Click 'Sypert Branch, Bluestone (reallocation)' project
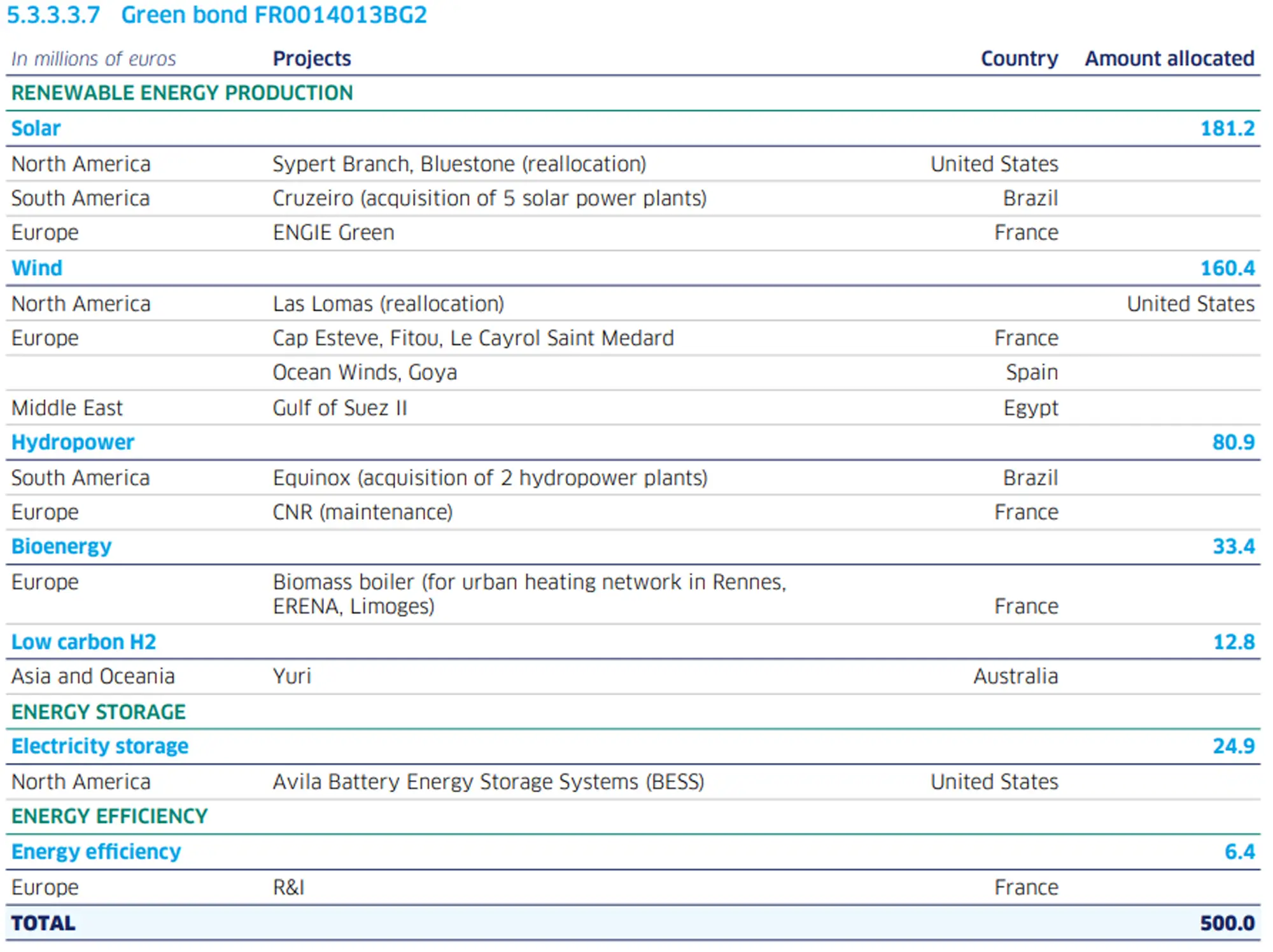The image size is (1273, 952). pyautogui.click(x=460, y=164)
